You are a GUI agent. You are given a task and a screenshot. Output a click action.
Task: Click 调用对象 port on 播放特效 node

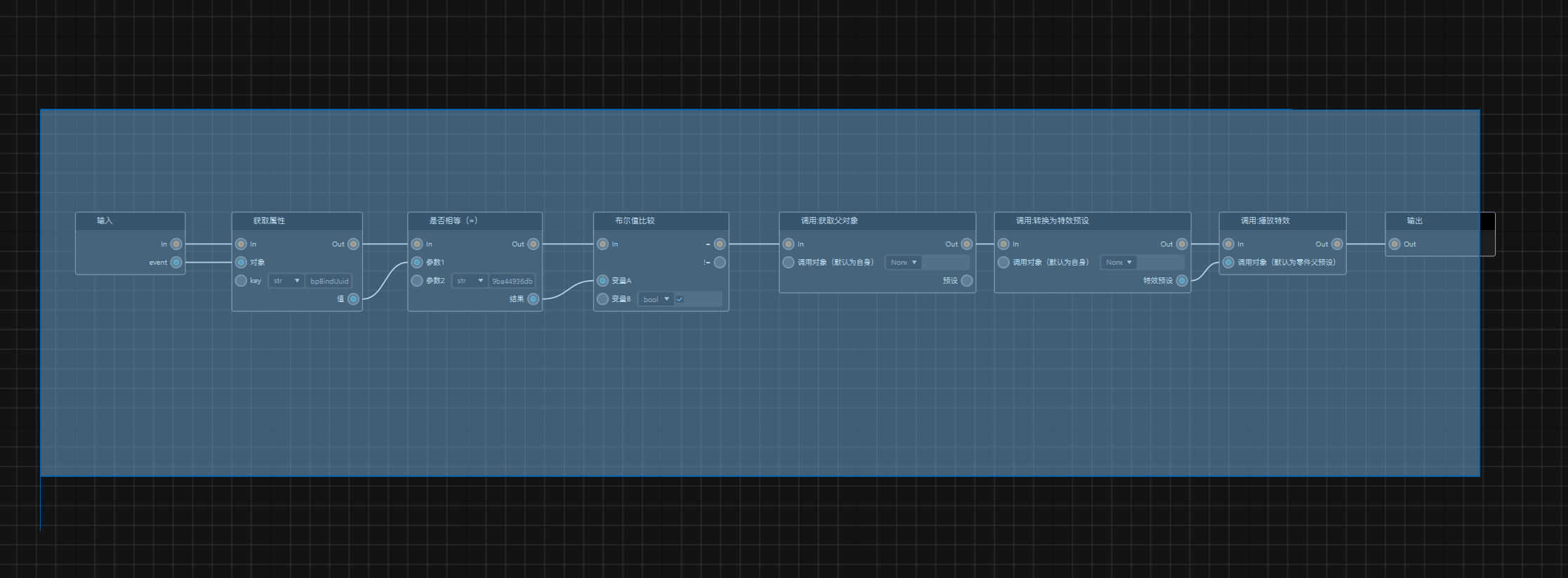pos(1229,262)
